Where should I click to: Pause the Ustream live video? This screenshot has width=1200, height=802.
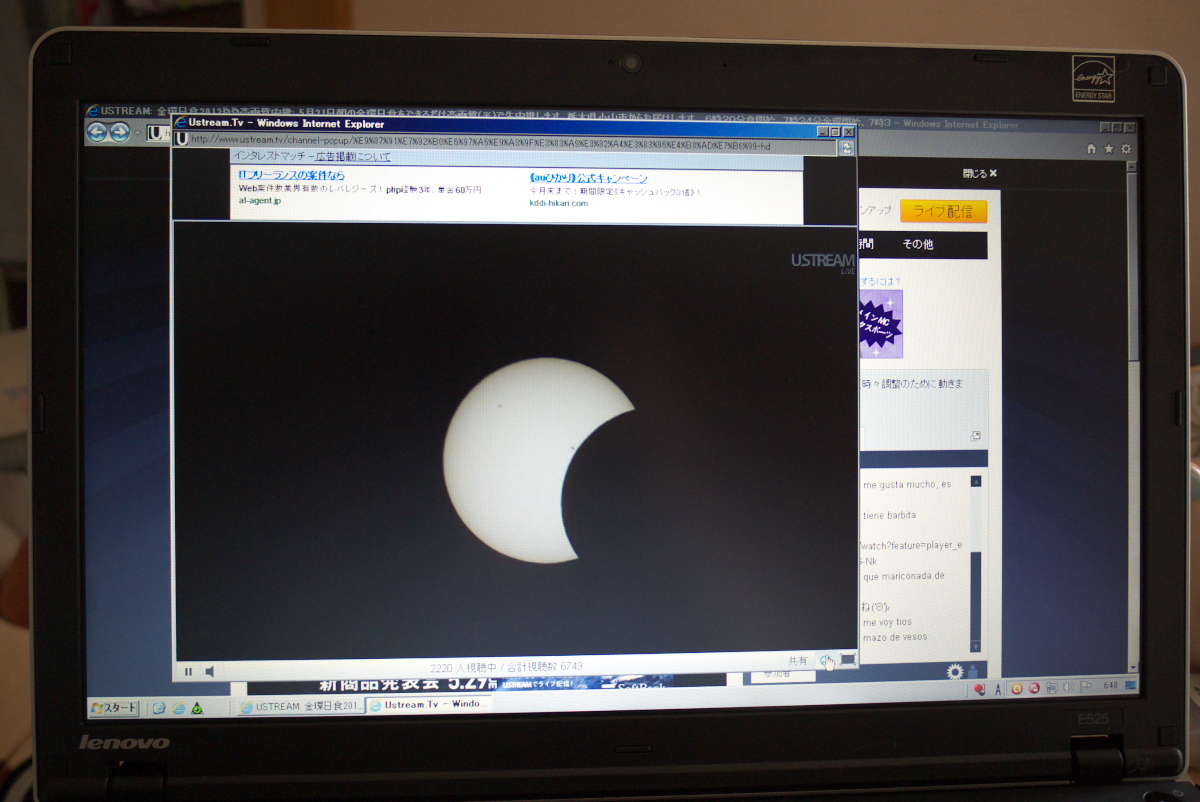point(188,671)
